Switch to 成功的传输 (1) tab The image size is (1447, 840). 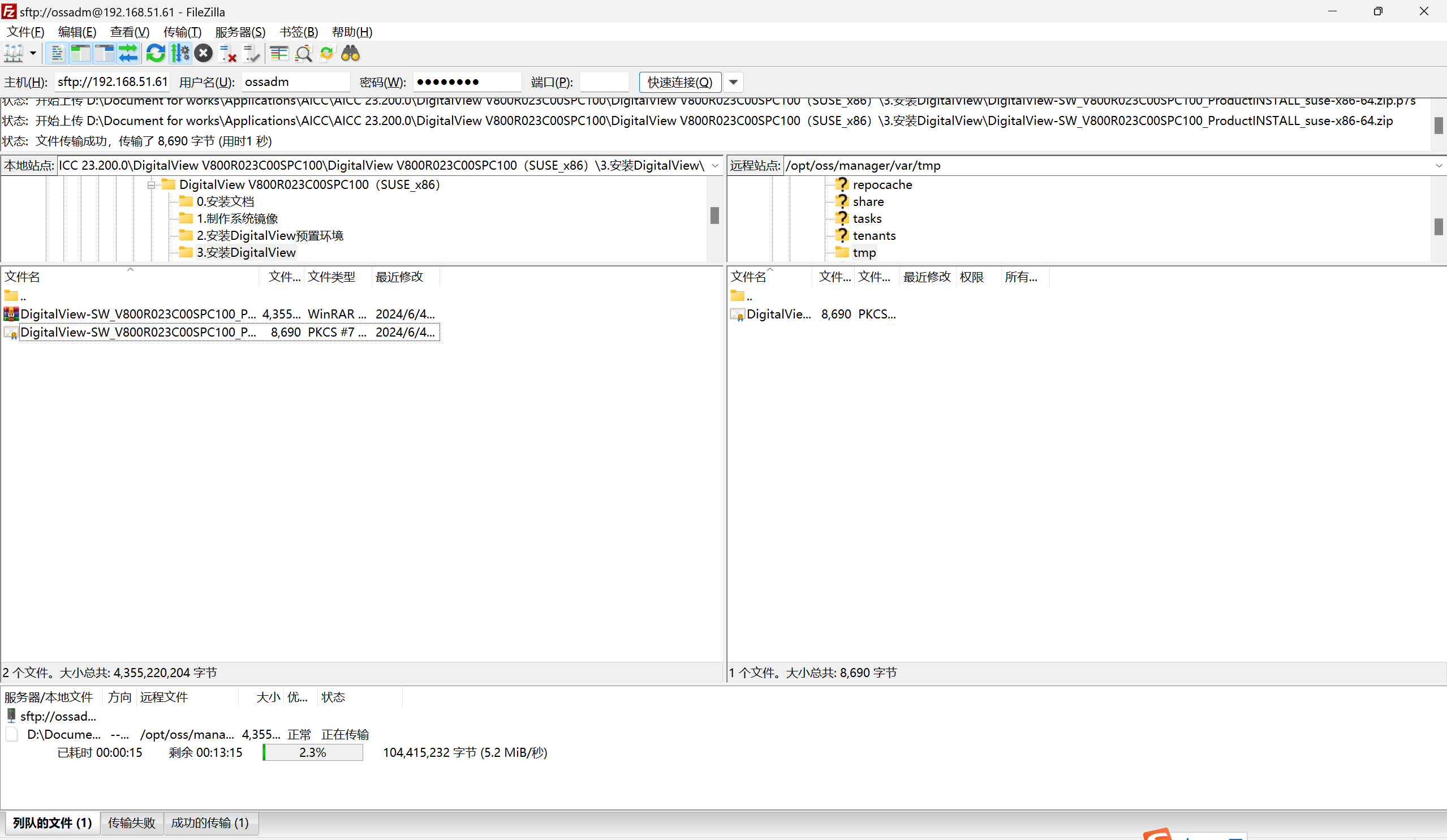pyautogui.click(x=210, y=822)
